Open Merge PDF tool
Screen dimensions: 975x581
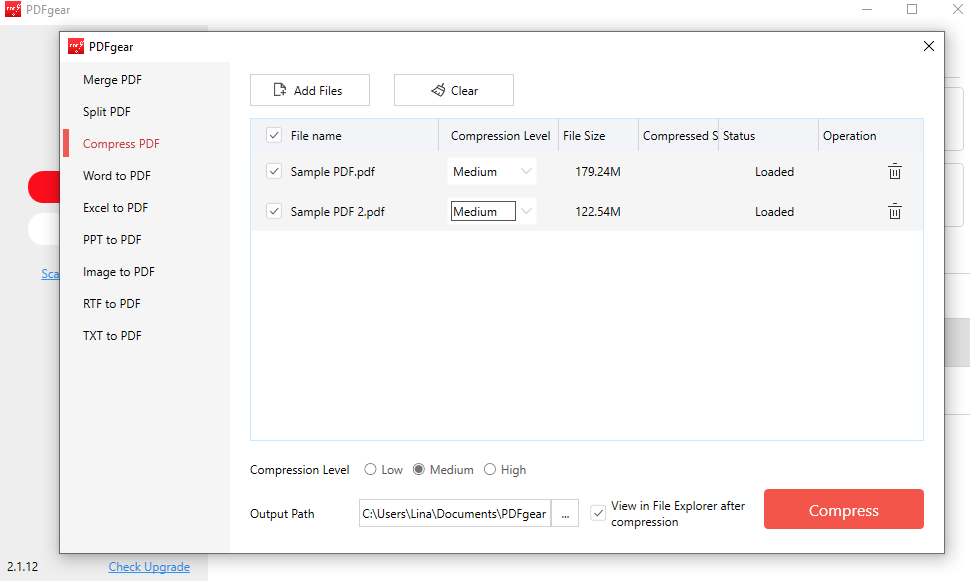(x=113, y=80)
